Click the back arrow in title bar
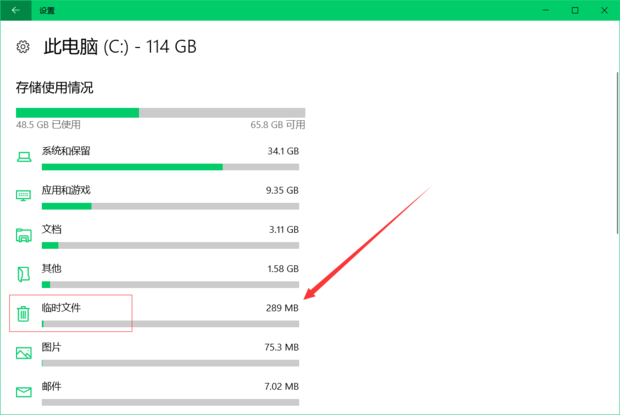The width and height of the screenshot is (620, 415). point(14,10)
